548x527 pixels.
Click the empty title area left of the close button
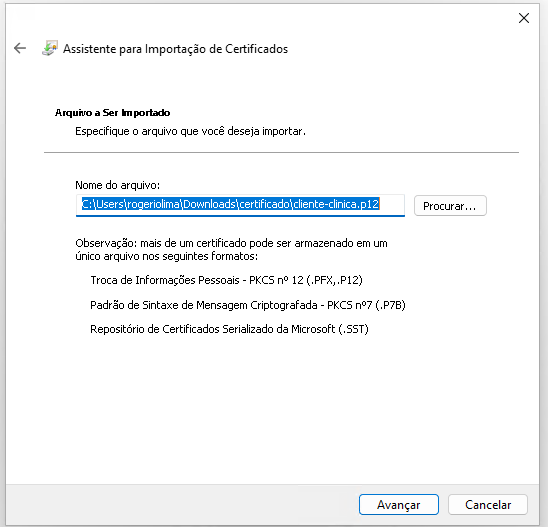pyautogui.click(x=402, y=18)
